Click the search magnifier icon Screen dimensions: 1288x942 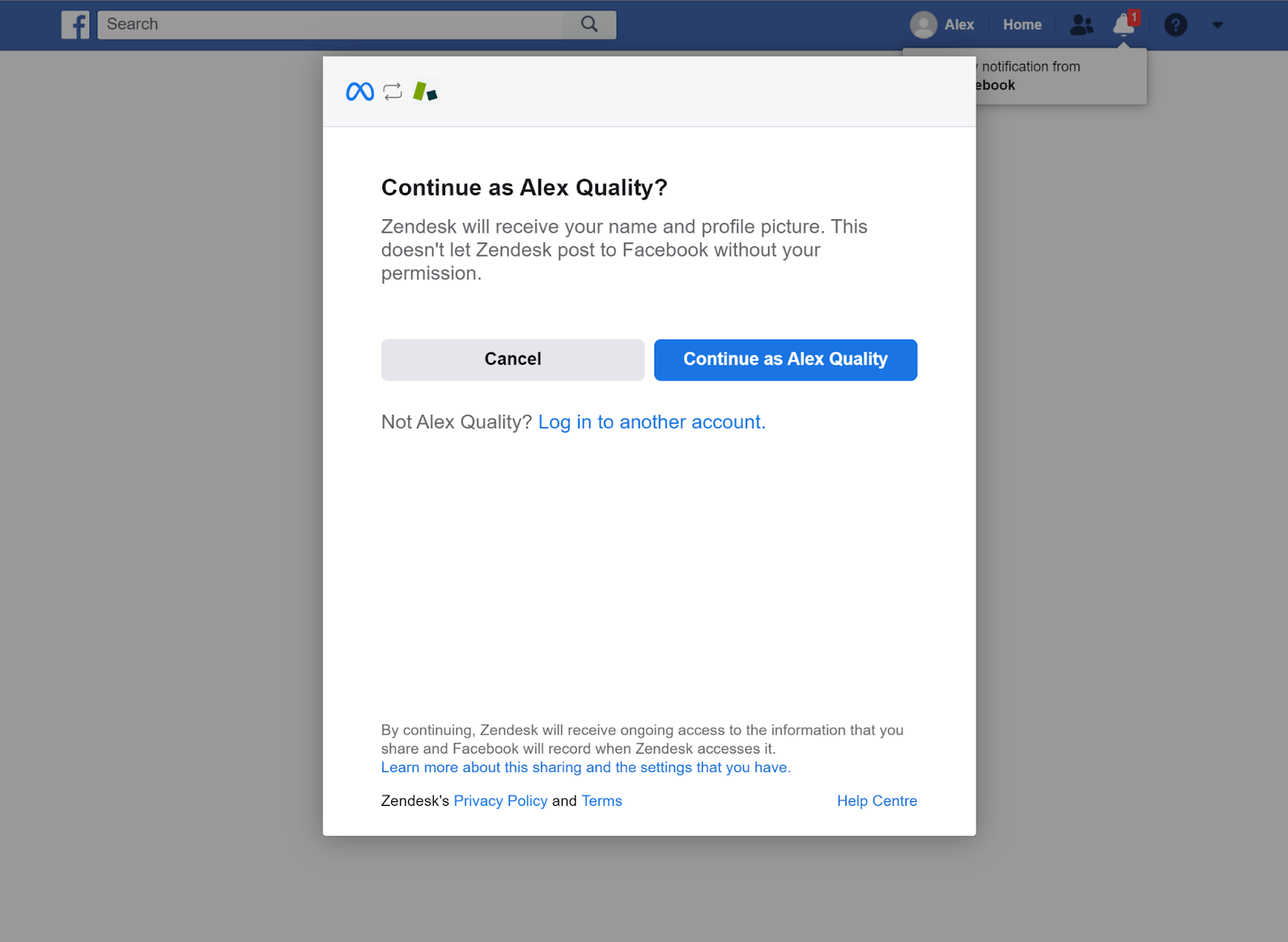tap(589, 24)
